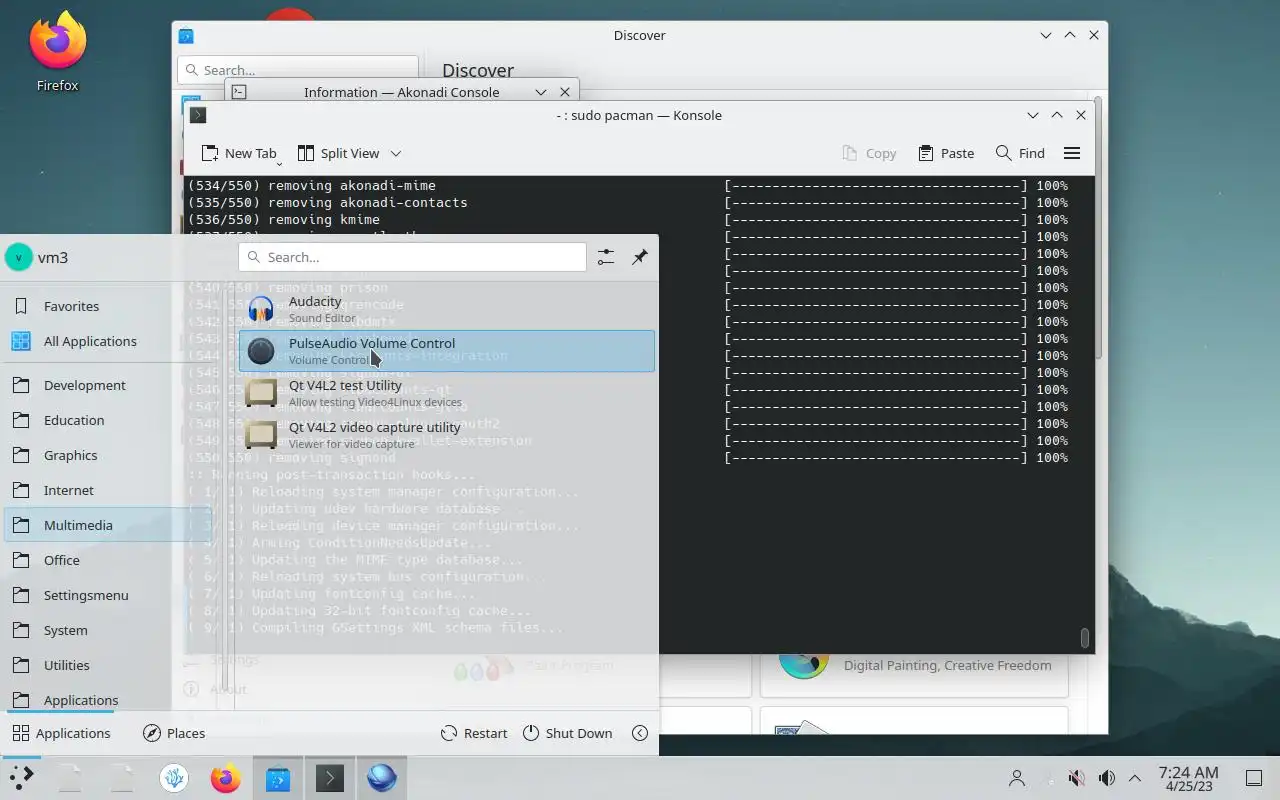Open the Education category
1280x800 pixels.
click(x=88, y=420)
